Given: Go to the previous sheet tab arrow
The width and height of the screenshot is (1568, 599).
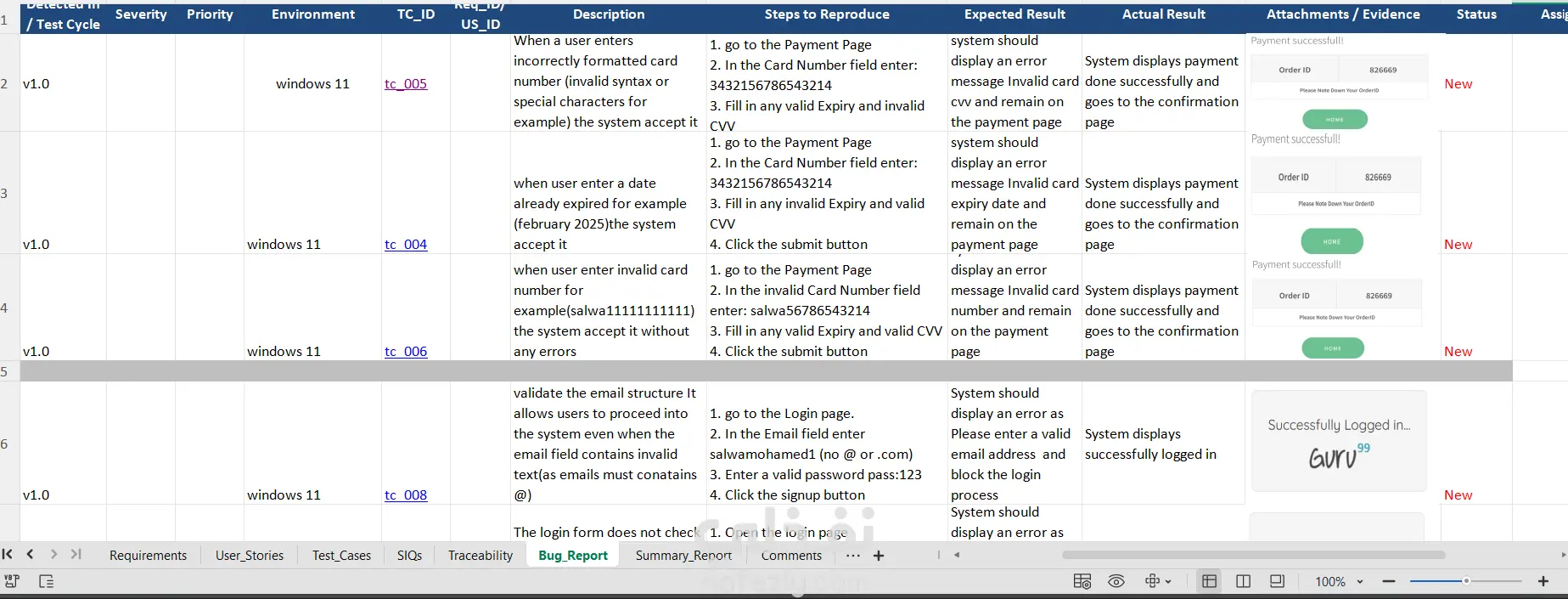Looking at the screenshot, I should [31, 554].
